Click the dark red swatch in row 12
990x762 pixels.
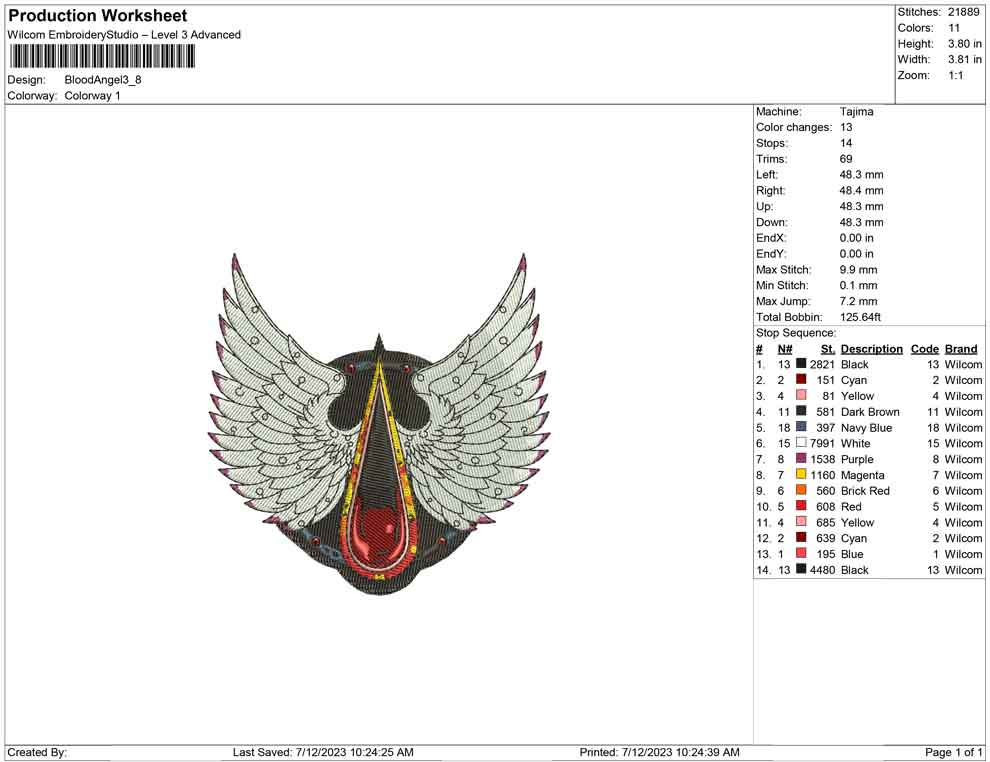[801, 537]
